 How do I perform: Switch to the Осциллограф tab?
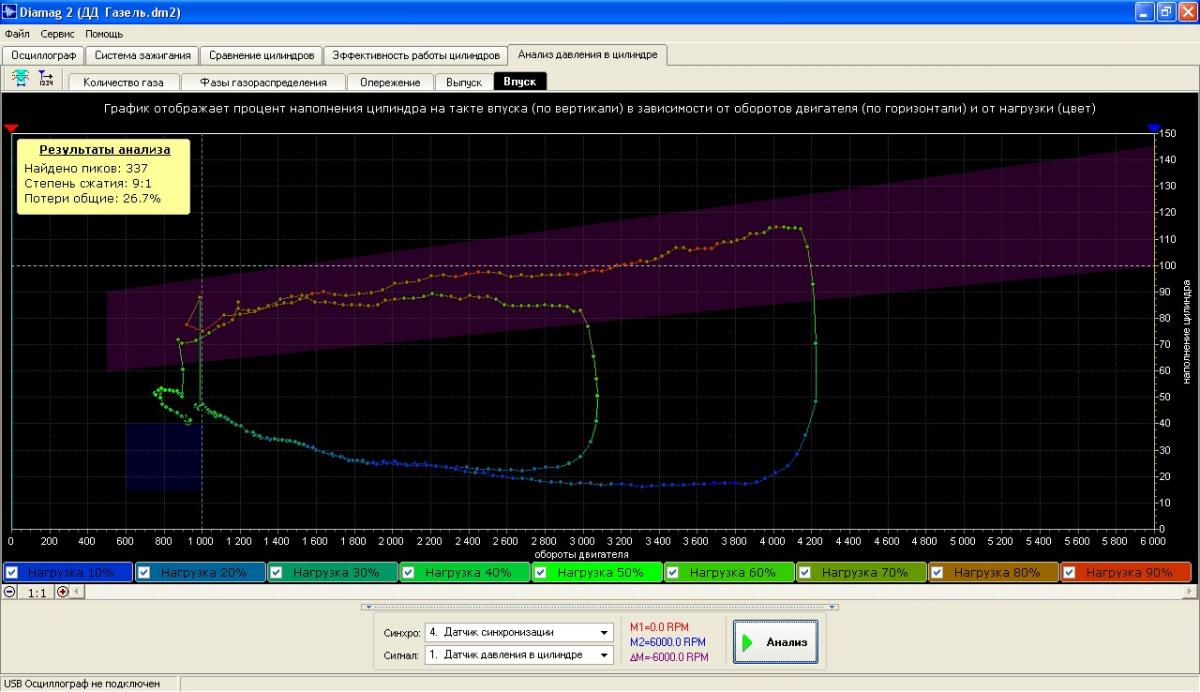pyautogui.click(x=43, y=55)
